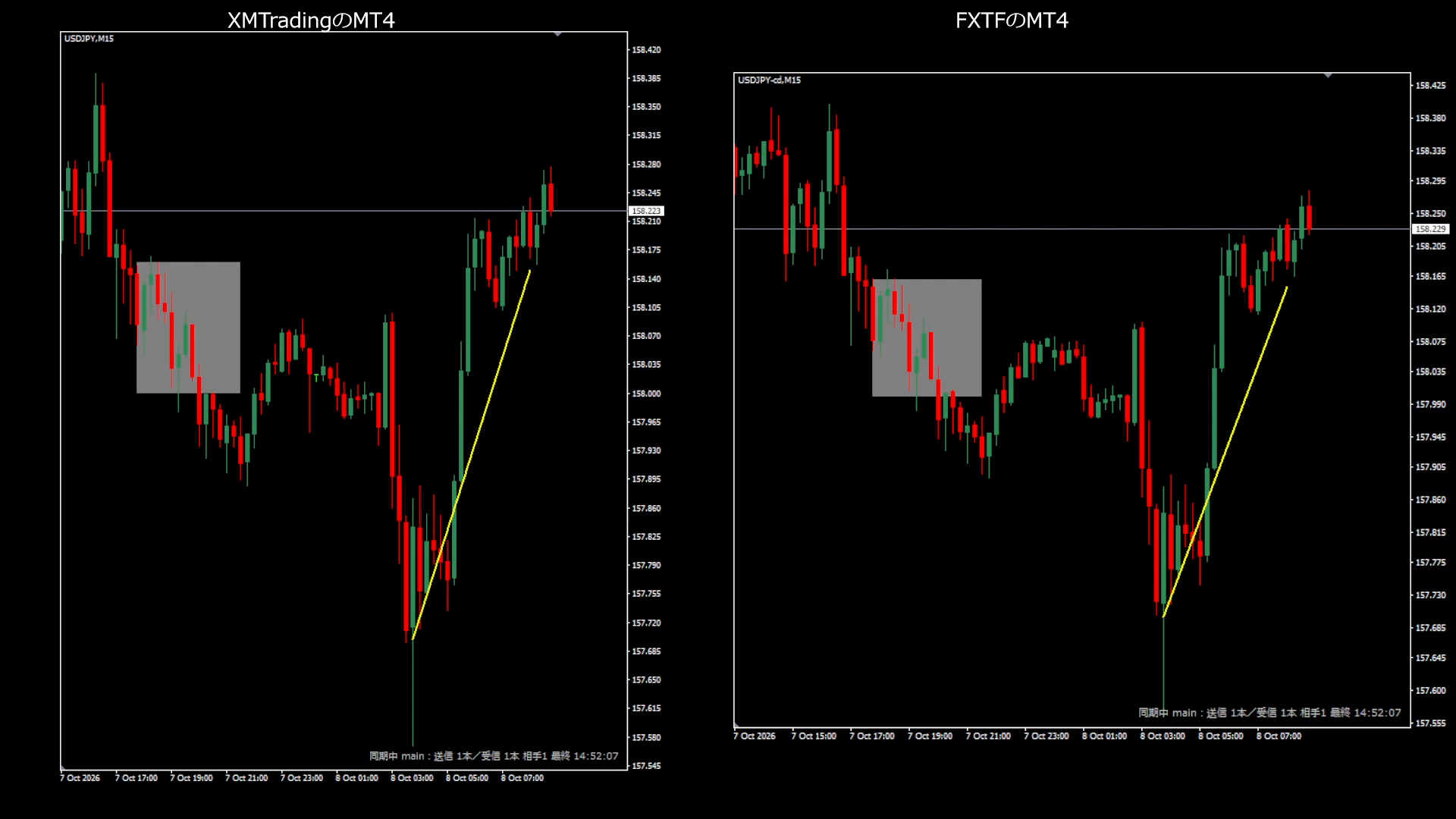
Task: Click the USDJPY-cd,M15 chart label
Action: tap(769, 80)
